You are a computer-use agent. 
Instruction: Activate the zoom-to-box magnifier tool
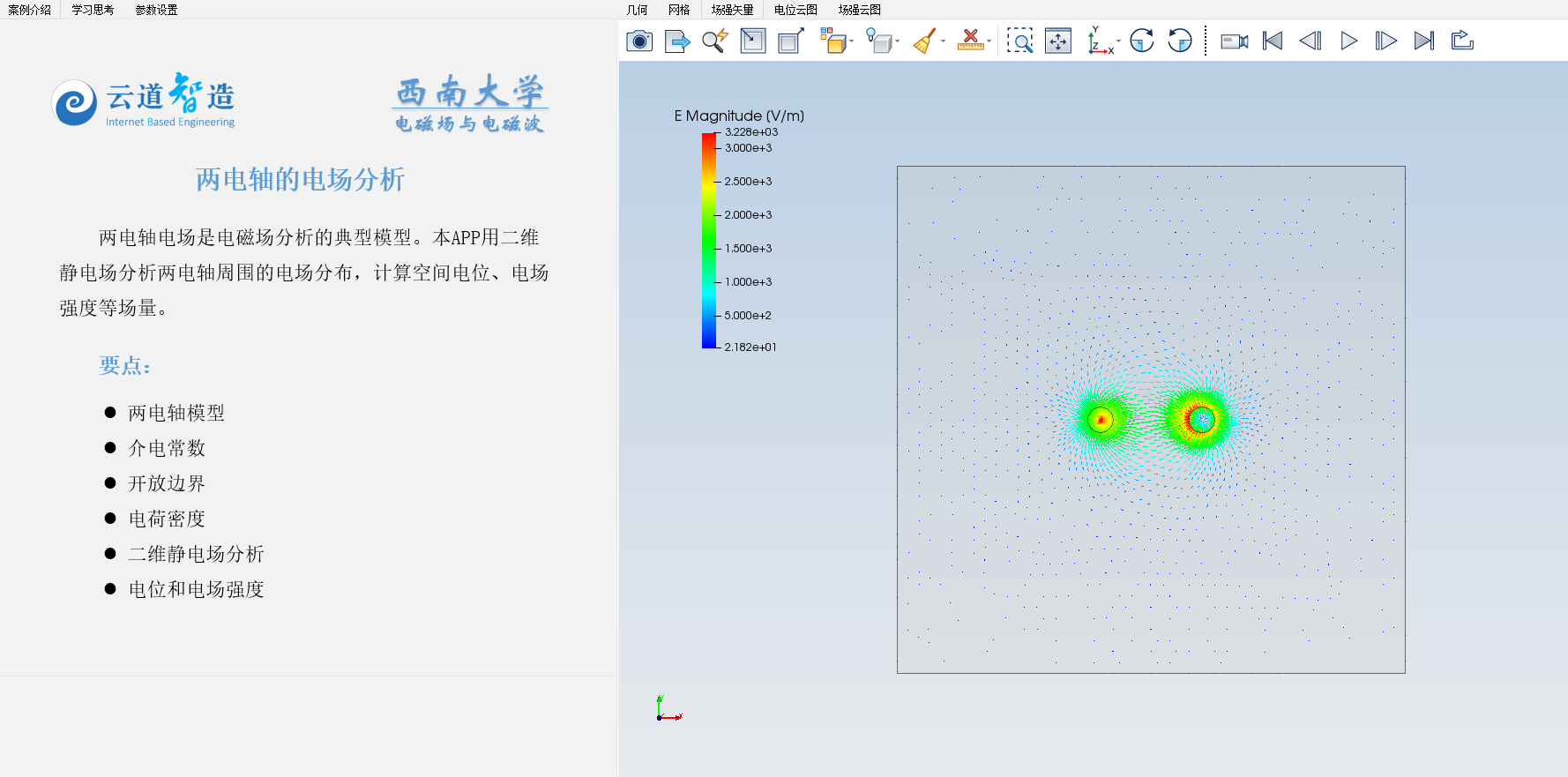(1020, 41)
